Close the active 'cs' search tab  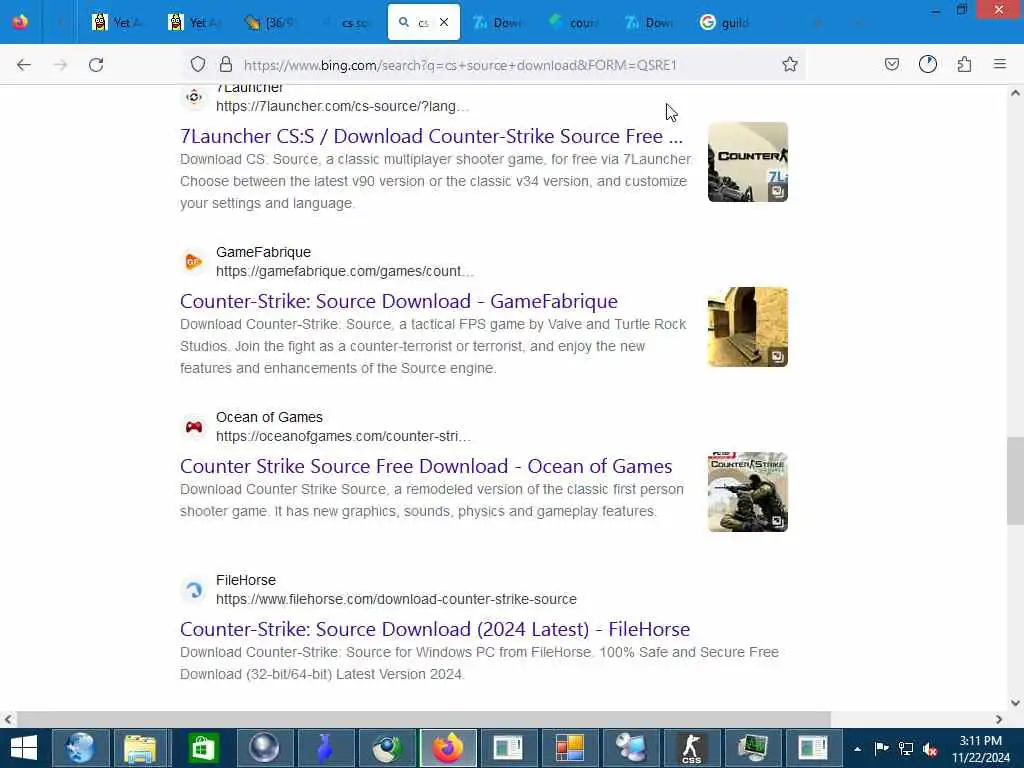tap(444, 22)
